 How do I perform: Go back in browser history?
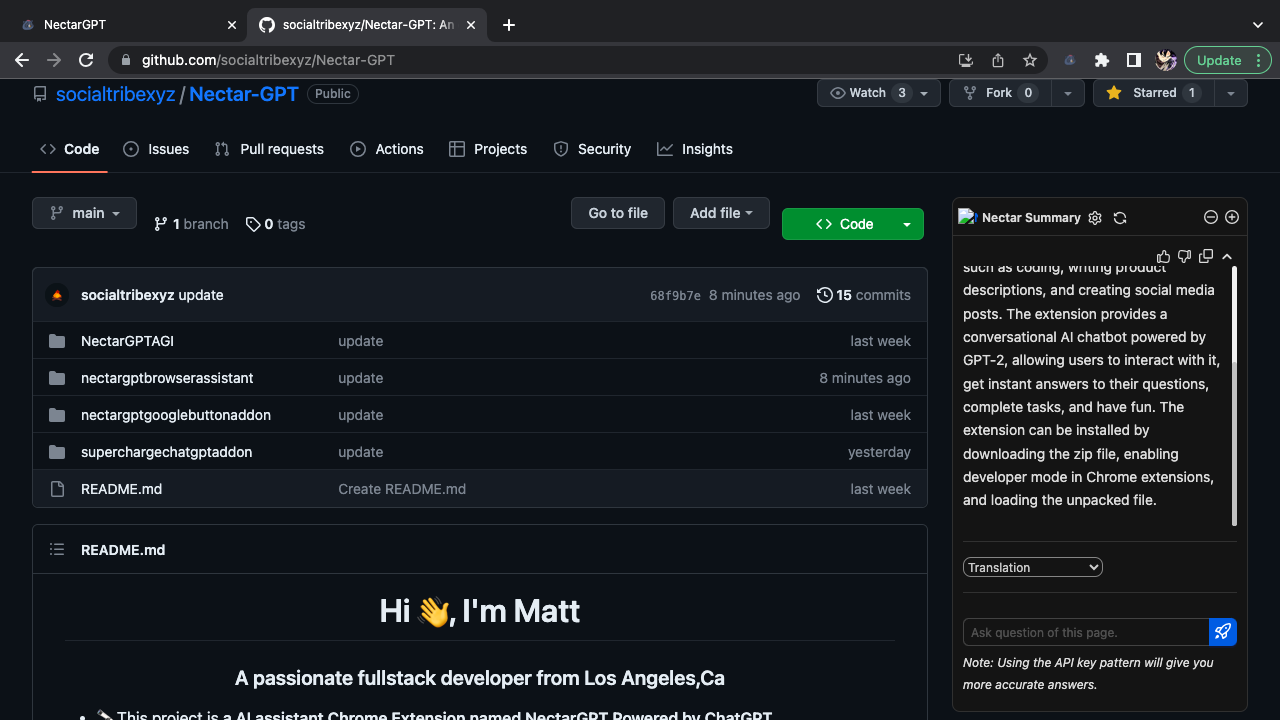pyautogui.click(x=22, y=60)
